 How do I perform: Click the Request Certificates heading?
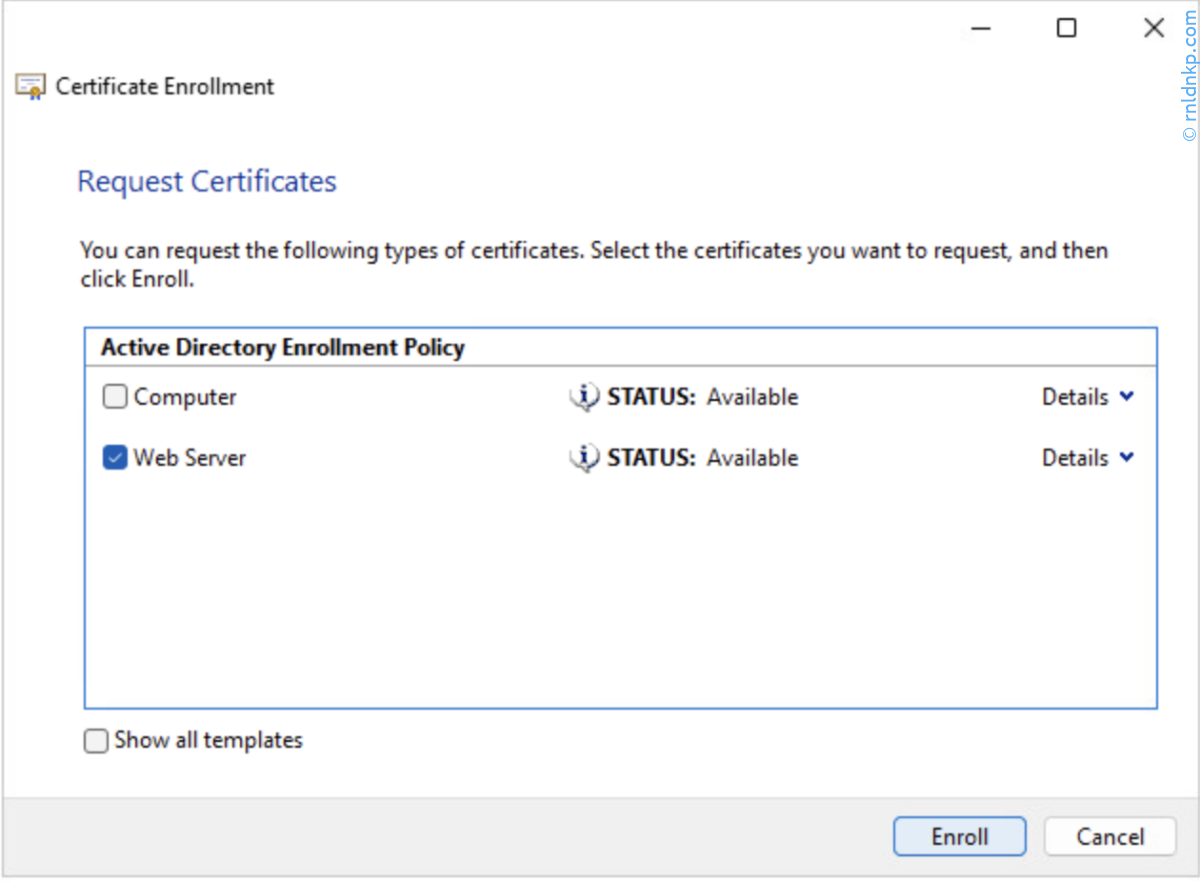[x=207, y=182]
